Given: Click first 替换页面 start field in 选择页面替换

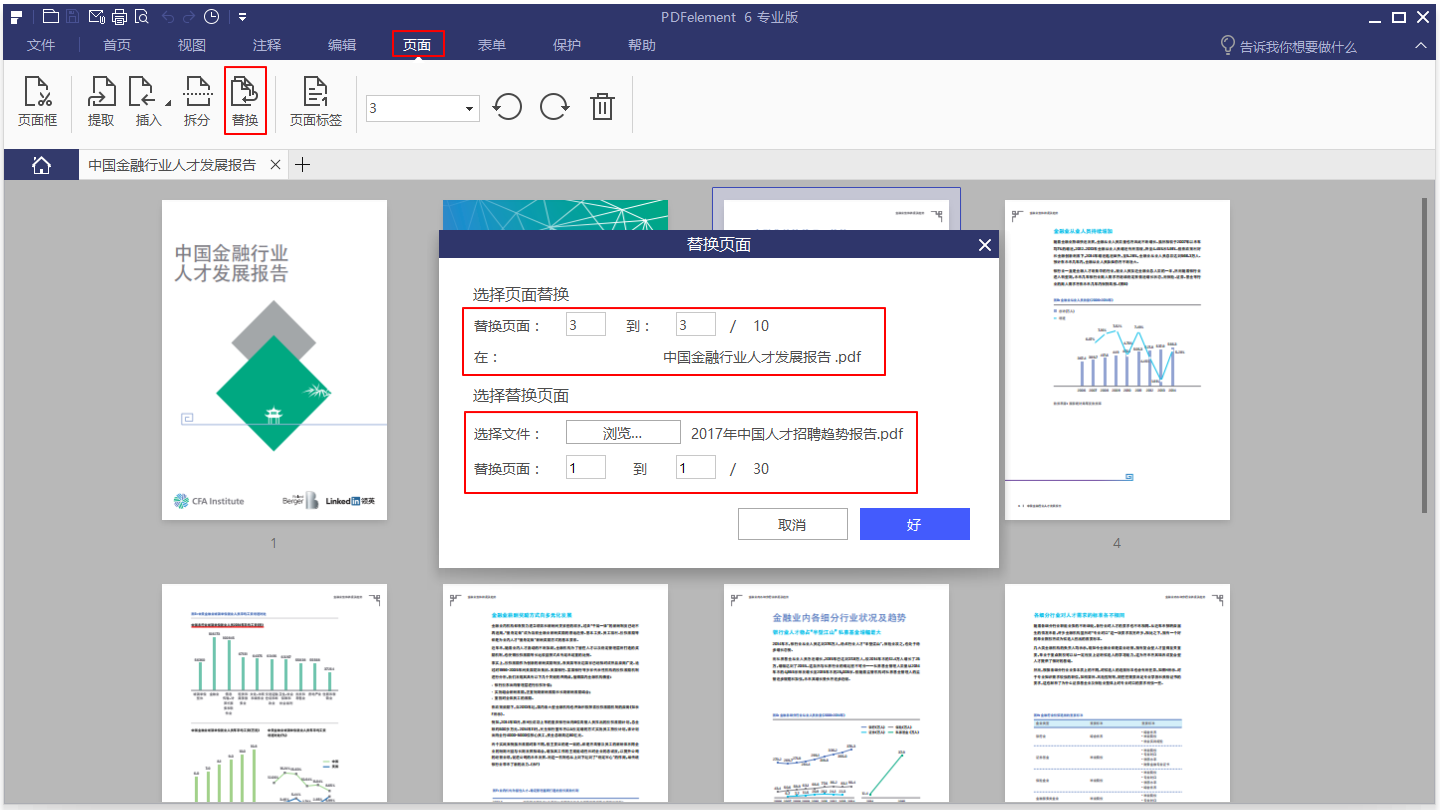Looking at the screenshot, I should coord(586,325).
